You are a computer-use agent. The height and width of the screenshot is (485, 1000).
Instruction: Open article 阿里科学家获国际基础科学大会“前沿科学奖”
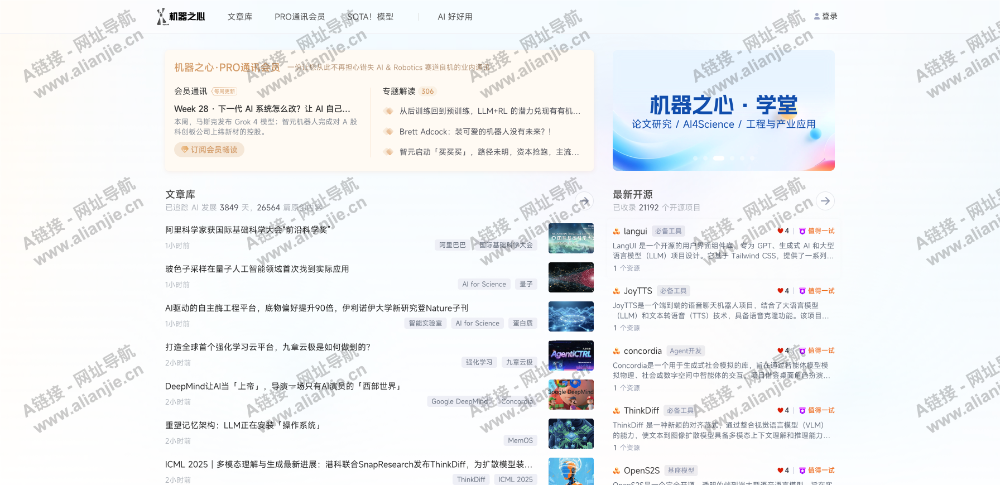pyautogui.click(x=249, y=230)
